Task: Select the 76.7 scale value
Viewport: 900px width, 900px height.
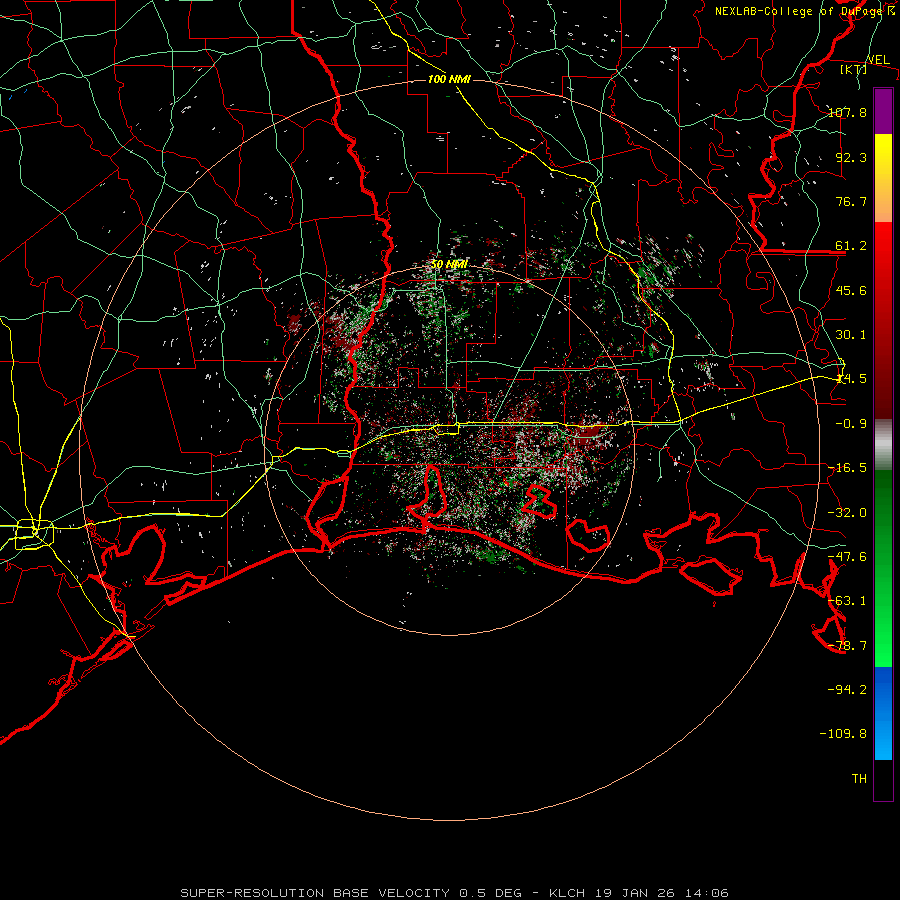Action: (851, 201)
